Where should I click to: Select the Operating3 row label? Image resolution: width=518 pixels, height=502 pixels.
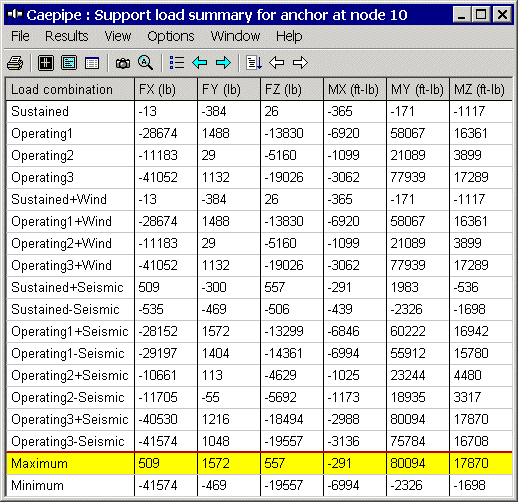click(x=42, y=177)
